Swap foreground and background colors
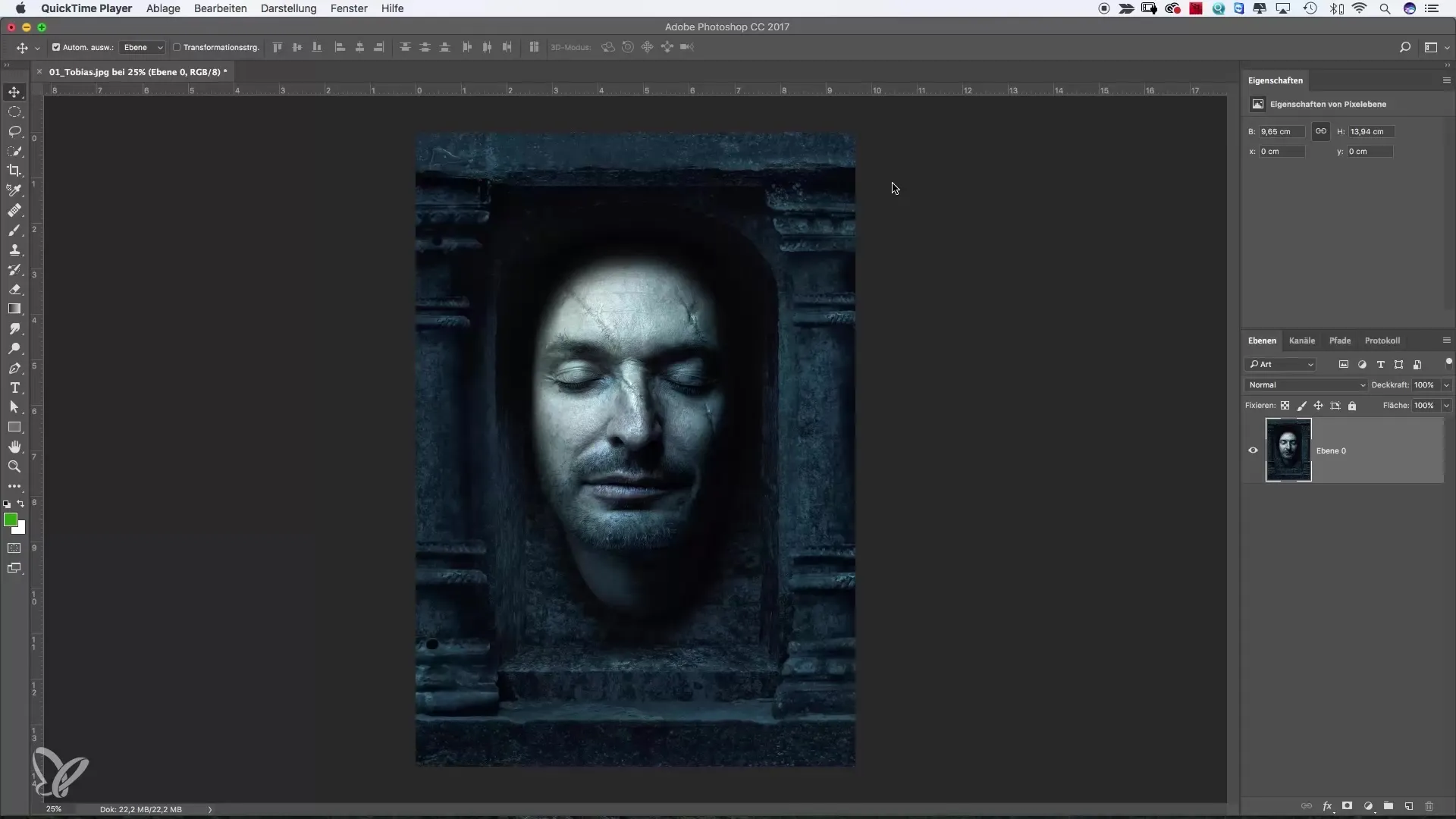 (x=21, y=504)
